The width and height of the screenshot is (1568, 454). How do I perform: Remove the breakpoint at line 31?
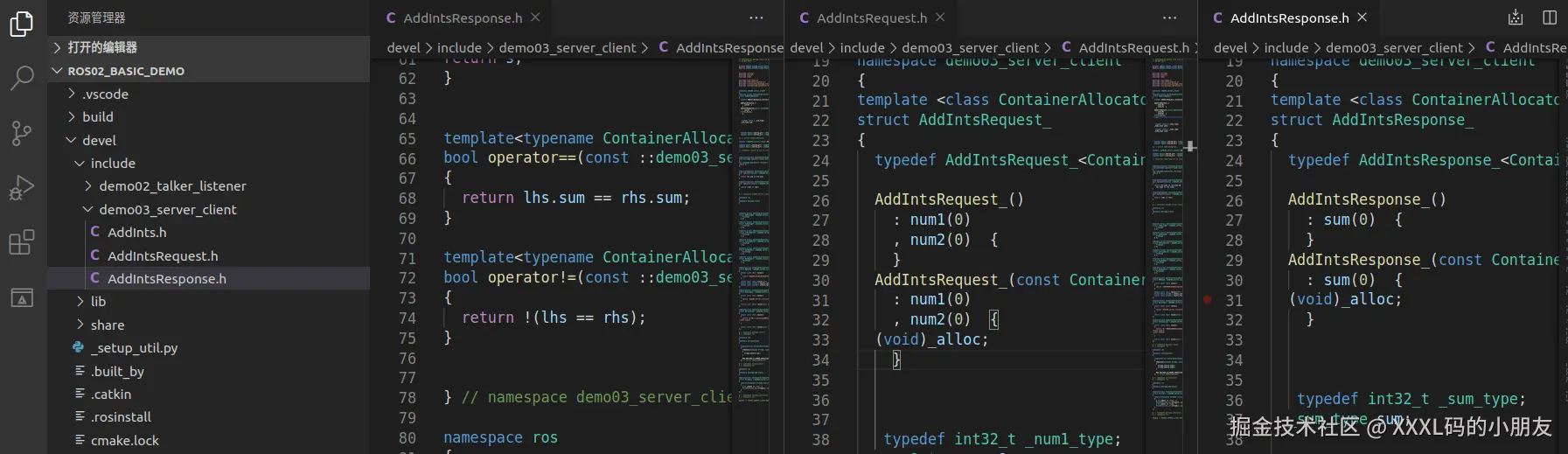tap(1208, 300)
